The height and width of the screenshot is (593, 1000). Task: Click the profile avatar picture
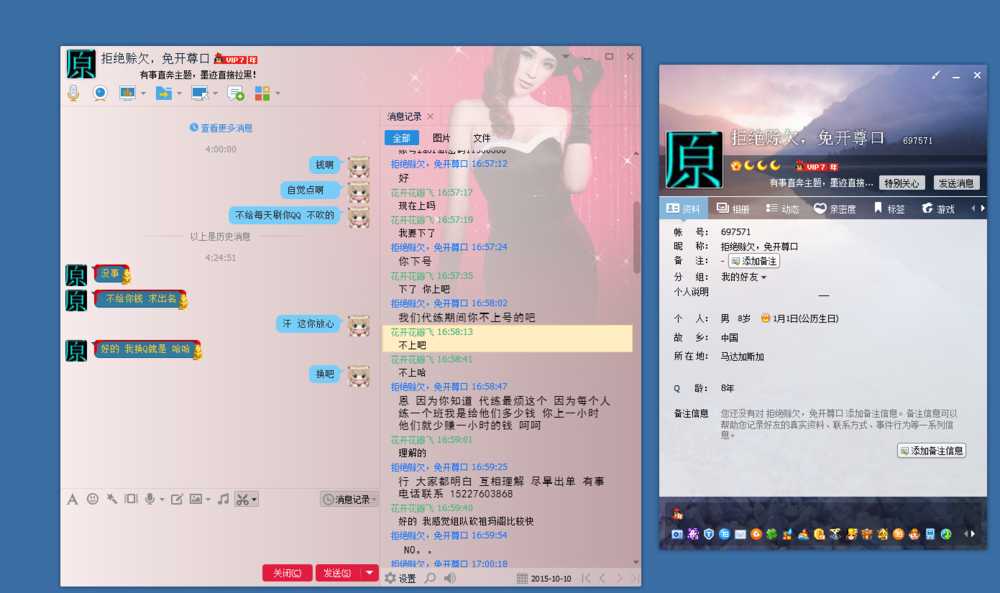pyautogui.click(x=694, y=160)
